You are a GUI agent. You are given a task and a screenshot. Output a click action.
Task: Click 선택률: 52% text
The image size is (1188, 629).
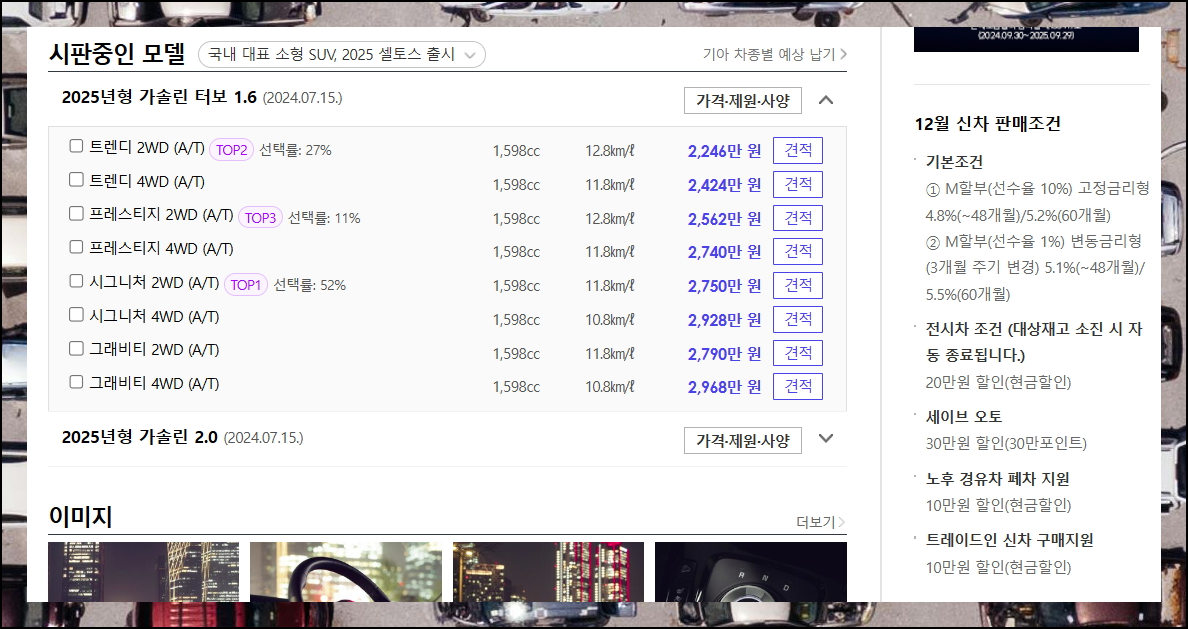(x=309, y=286)
